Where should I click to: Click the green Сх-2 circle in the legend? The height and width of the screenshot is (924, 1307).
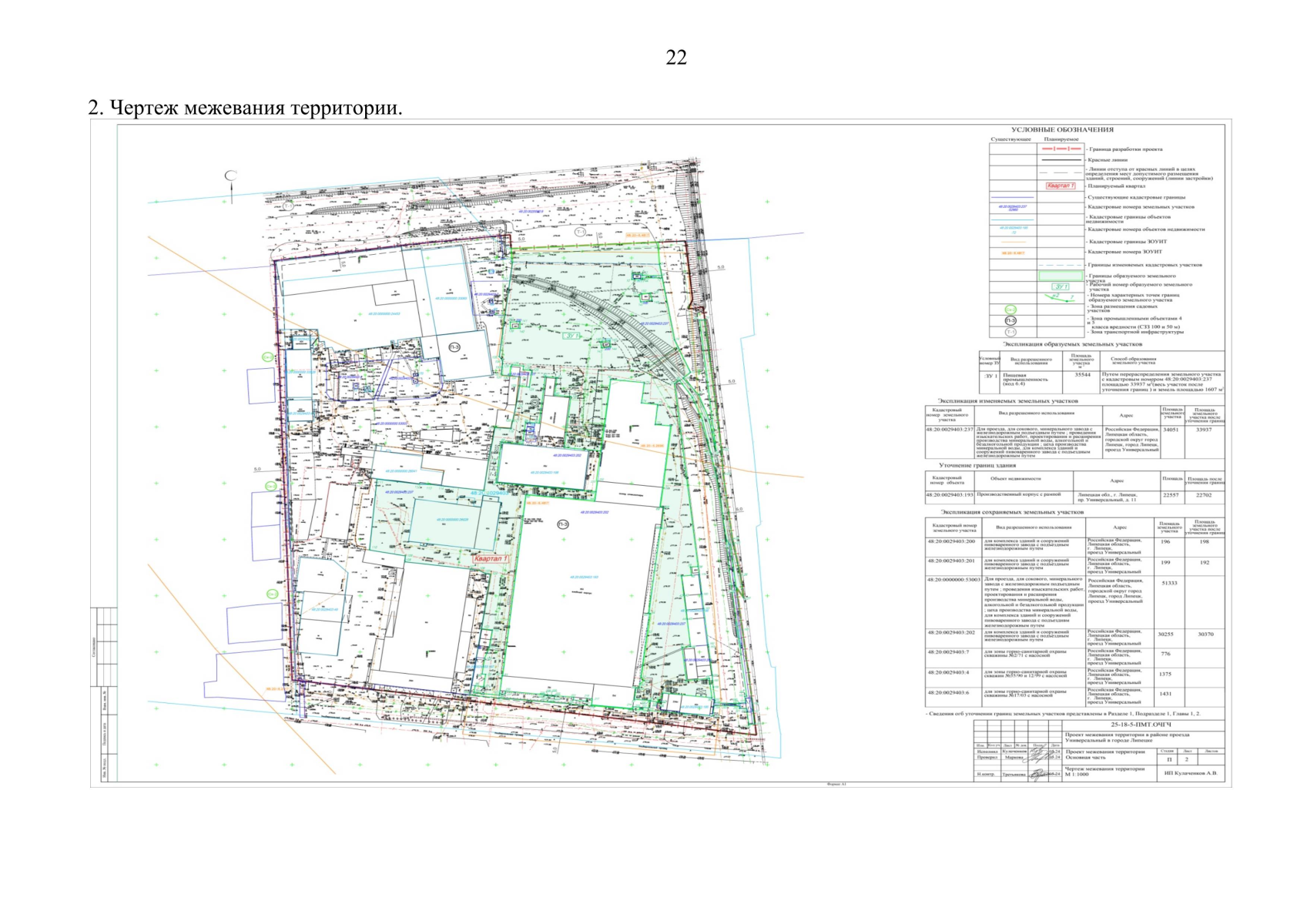coord(1010,310)
